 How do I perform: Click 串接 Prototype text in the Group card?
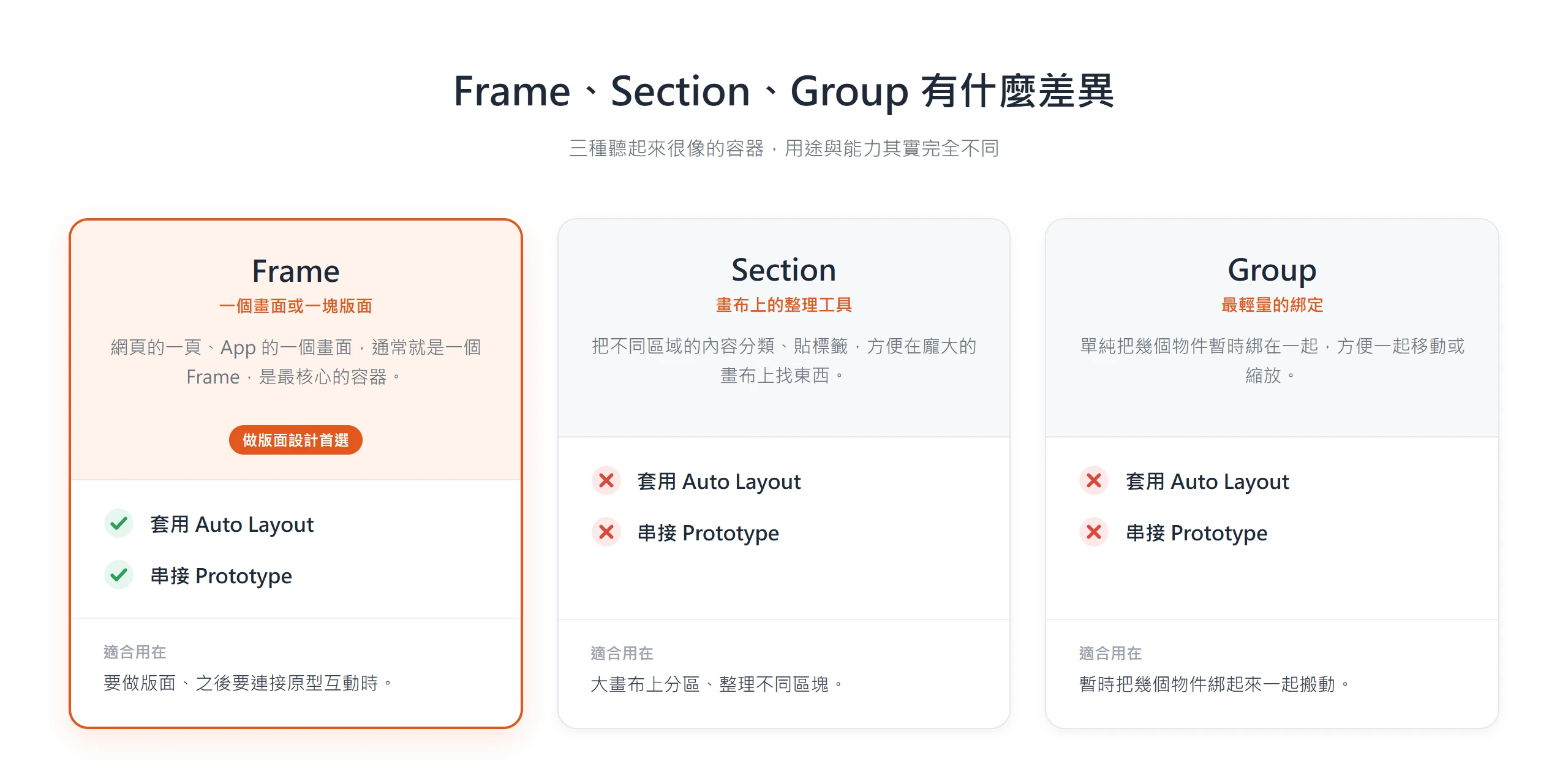click(1196, 533)
